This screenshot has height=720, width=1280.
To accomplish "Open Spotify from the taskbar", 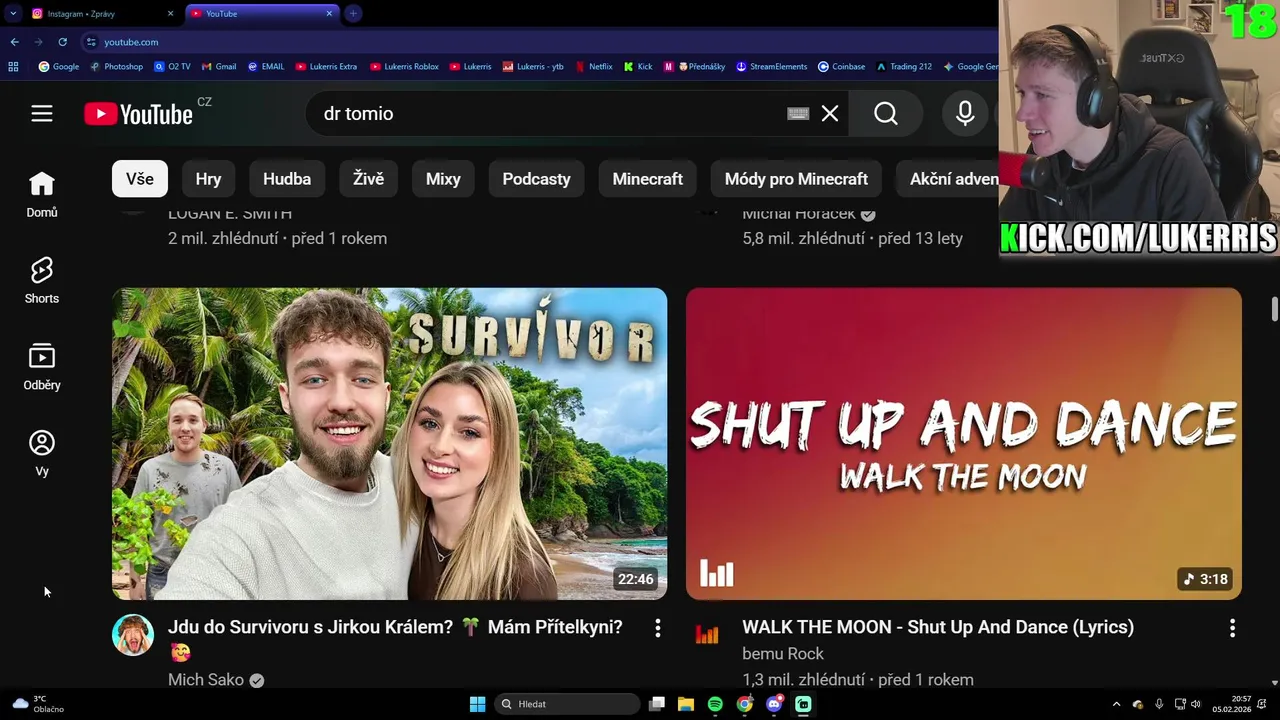I will (x=715, y=704).
